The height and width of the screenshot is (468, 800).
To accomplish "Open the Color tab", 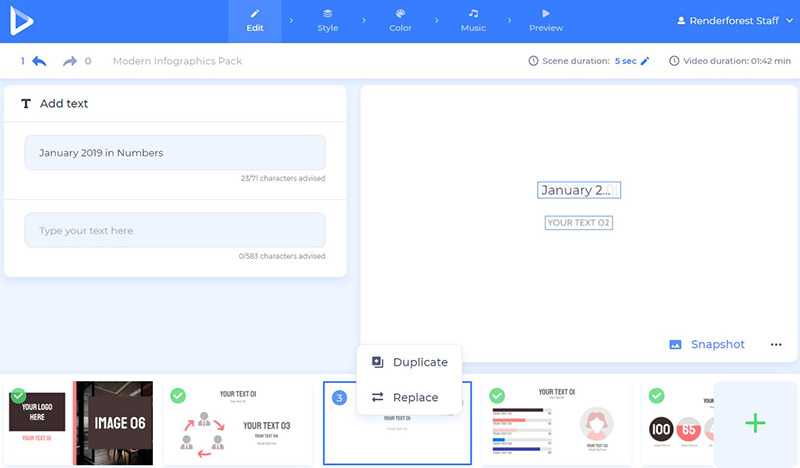I will pyautogui.click(x=400, y=21).
